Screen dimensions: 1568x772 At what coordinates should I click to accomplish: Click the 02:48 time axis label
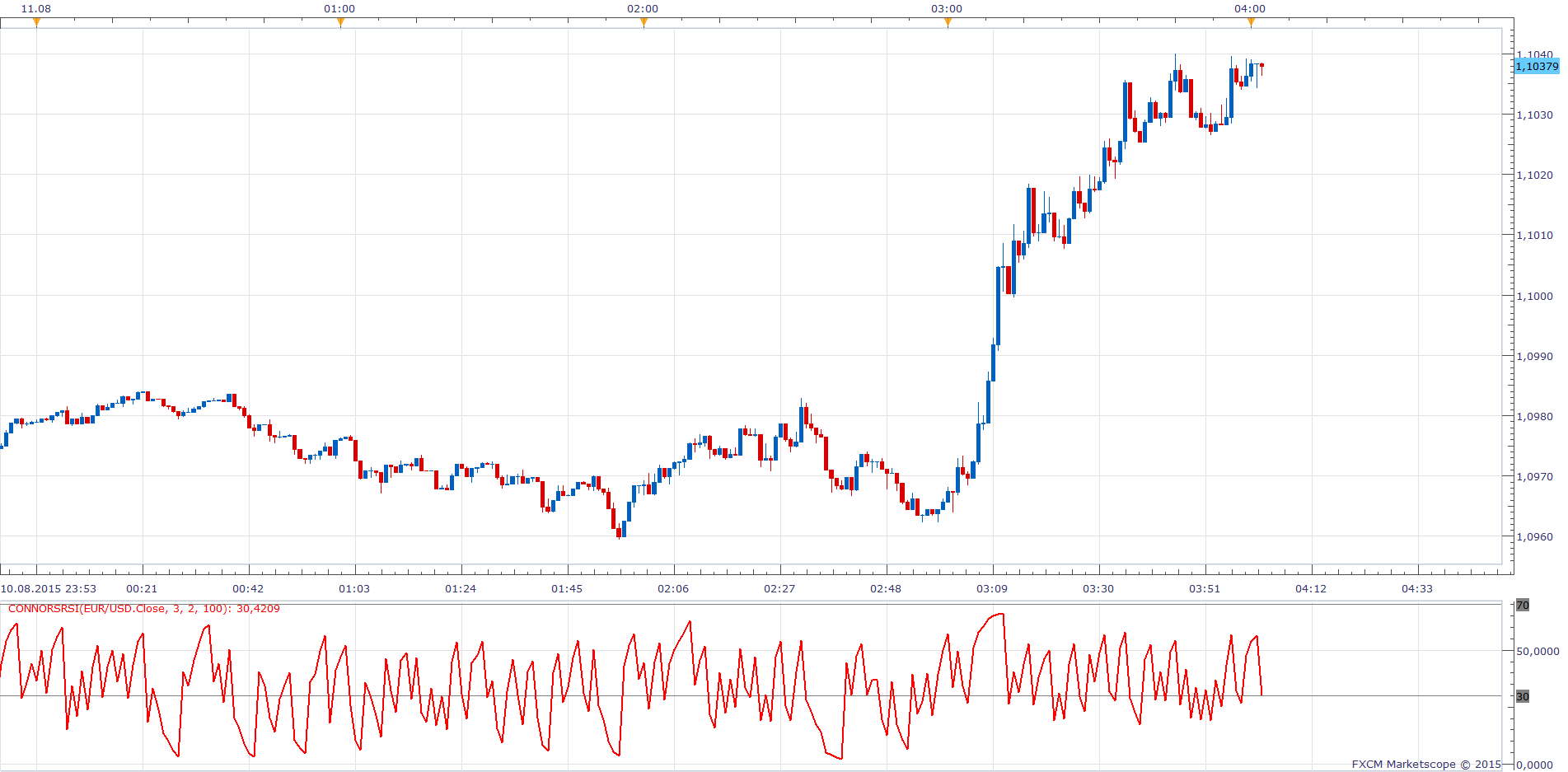point(886,588)
